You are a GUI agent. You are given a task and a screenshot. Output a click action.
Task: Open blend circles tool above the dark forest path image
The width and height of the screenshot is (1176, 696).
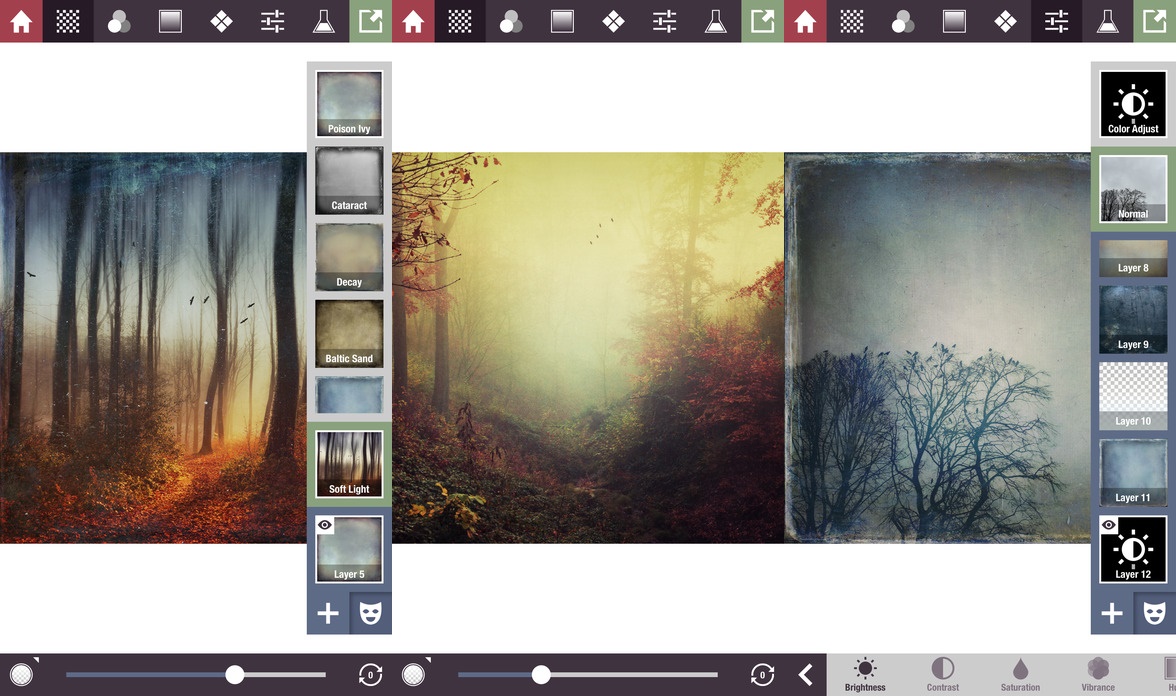pos(118,21)
